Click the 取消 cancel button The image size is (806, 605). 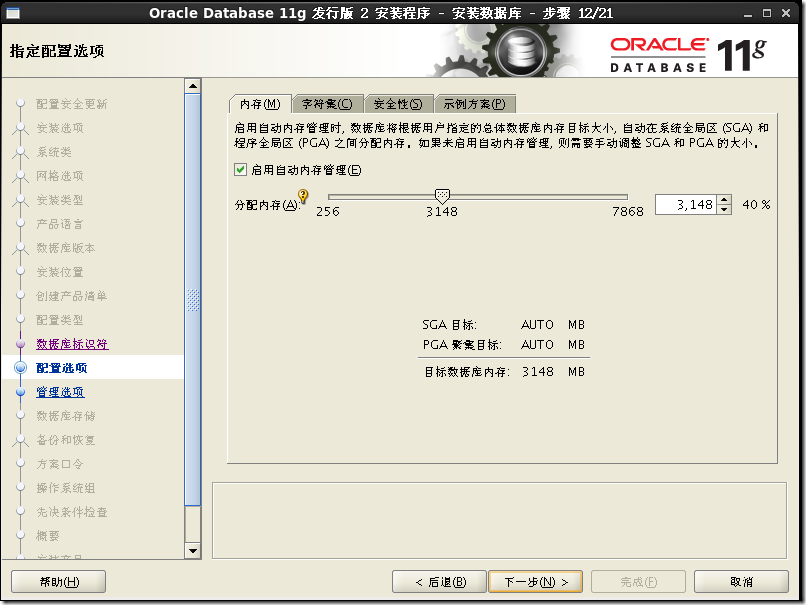pos(741,582)
